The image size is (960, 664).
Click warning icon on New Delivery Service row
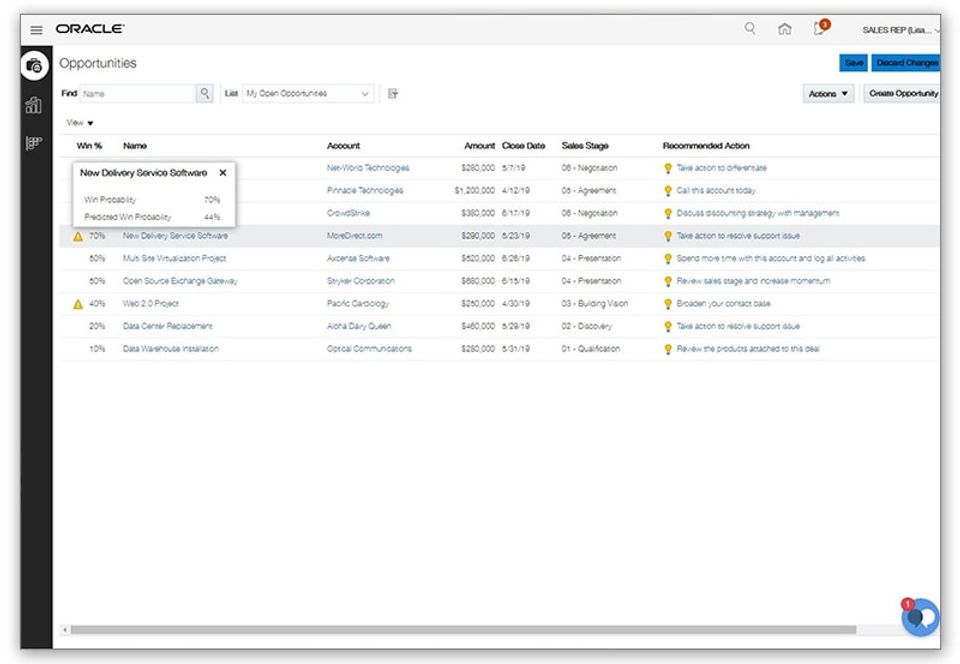[x=78, y=236]
